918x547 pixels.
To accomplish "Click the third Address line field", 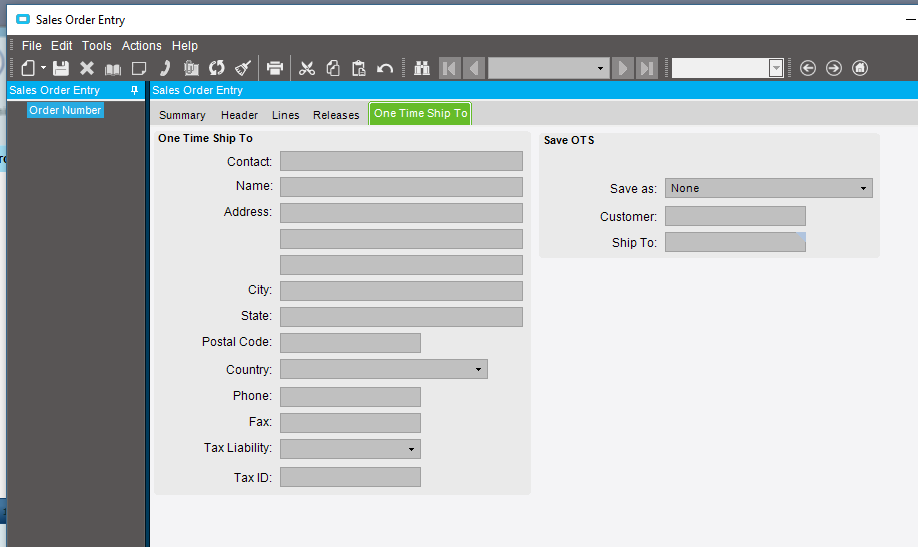I will [x=401, y=265].
